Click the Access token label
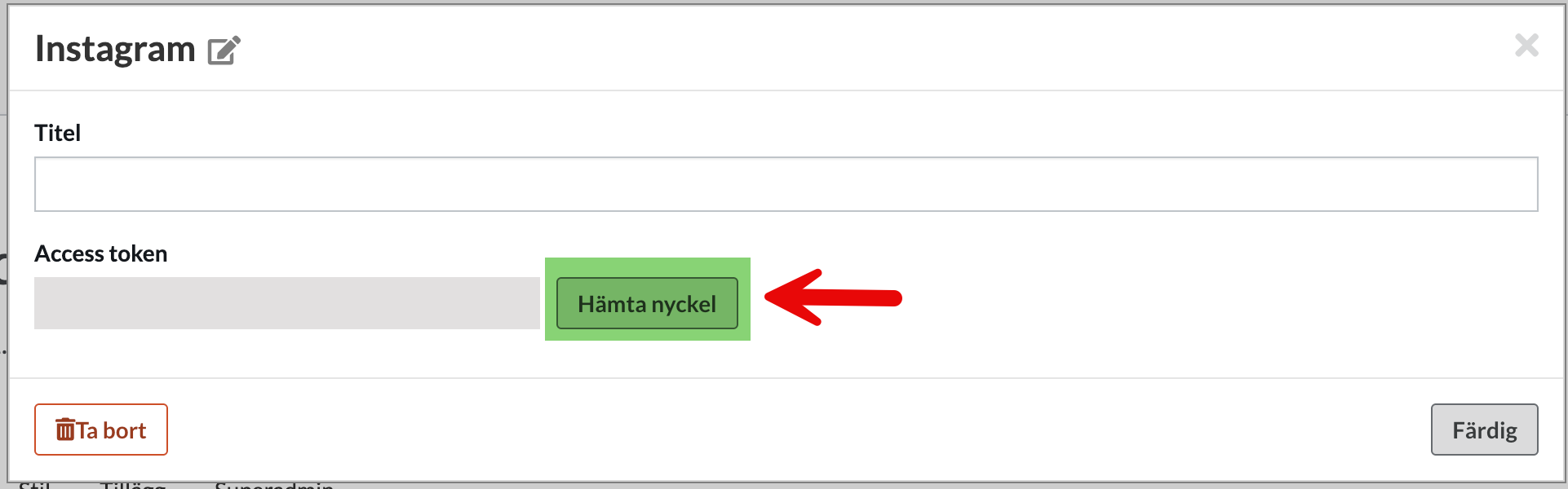Image resolution: width=1568 pixels, height=489 pixels. 100,253
